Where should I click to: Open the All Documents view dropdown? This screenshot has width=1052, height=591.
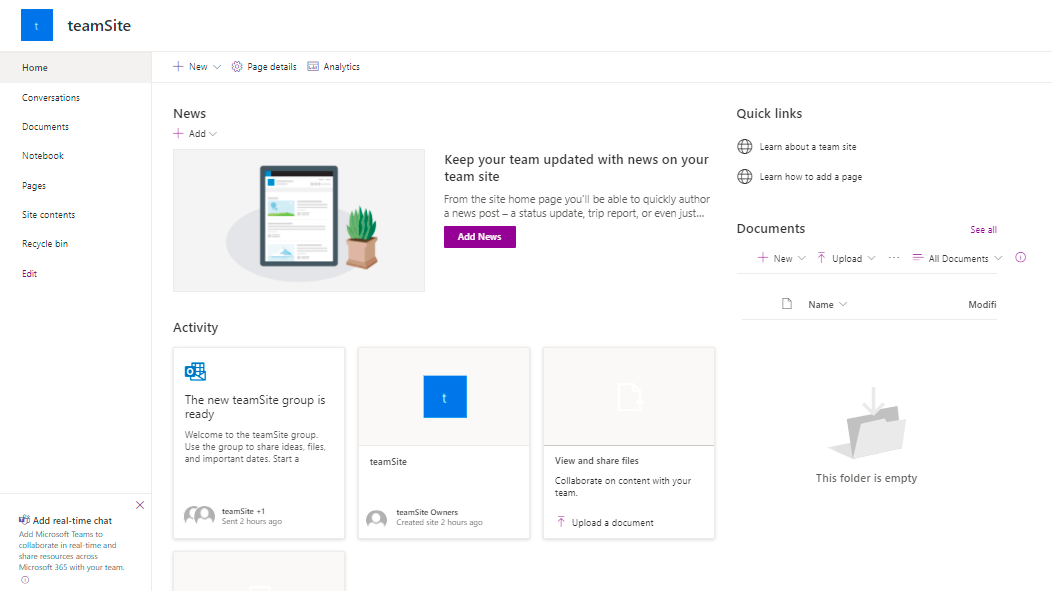[957, 259]
